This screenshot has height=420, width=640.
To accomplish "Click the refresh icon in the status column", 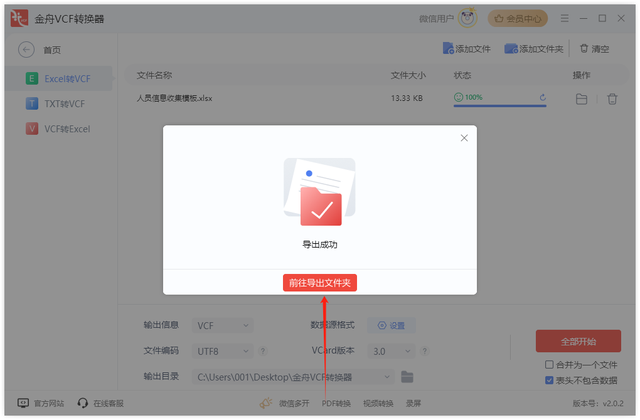I will (542, 97).
